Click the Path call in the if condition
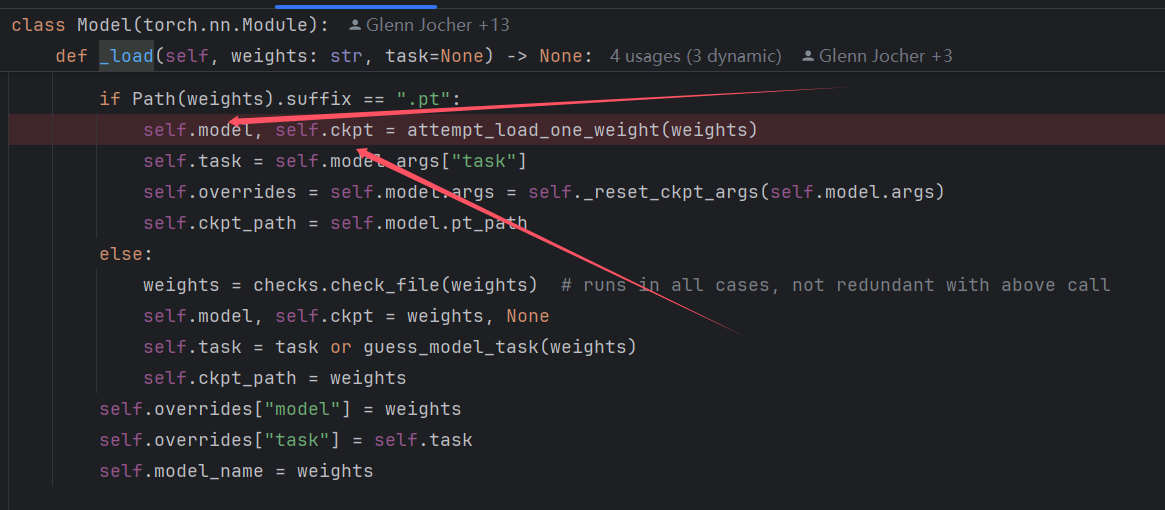1165x510 pixels. [x=155, y=99]
